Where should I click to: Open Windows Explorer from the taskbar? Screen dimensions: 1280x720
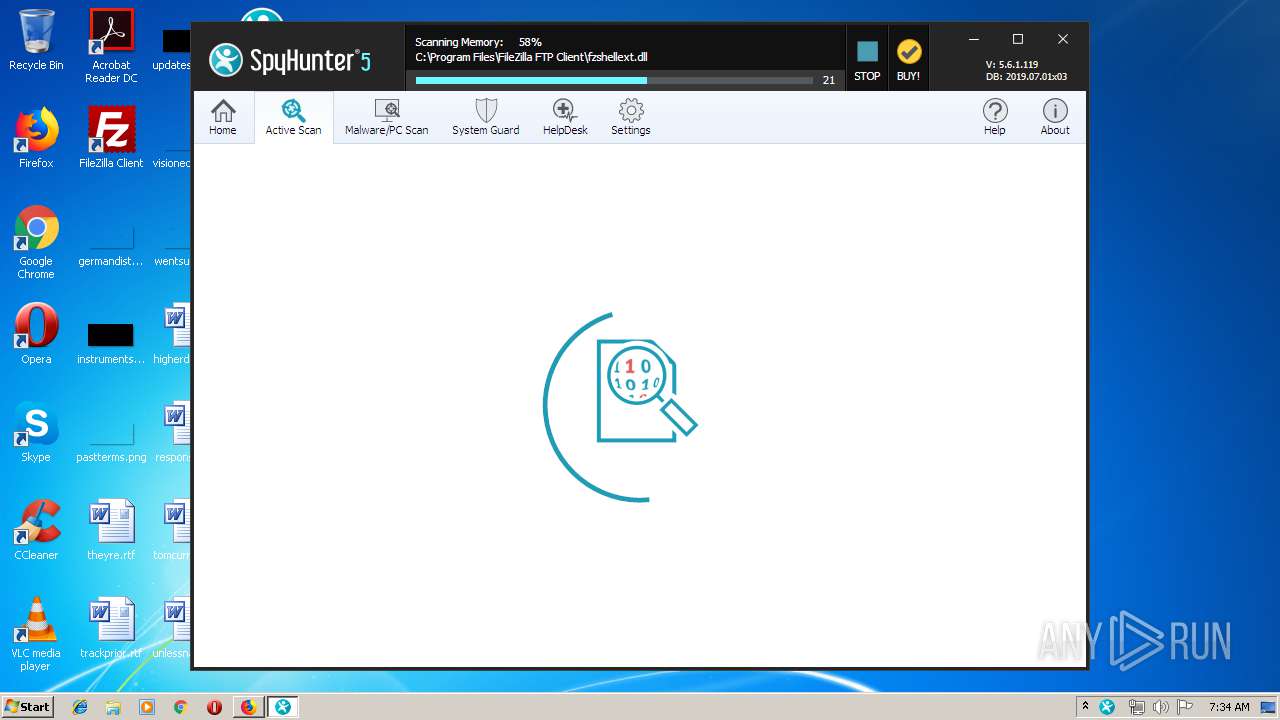click(x=113, y=707)
